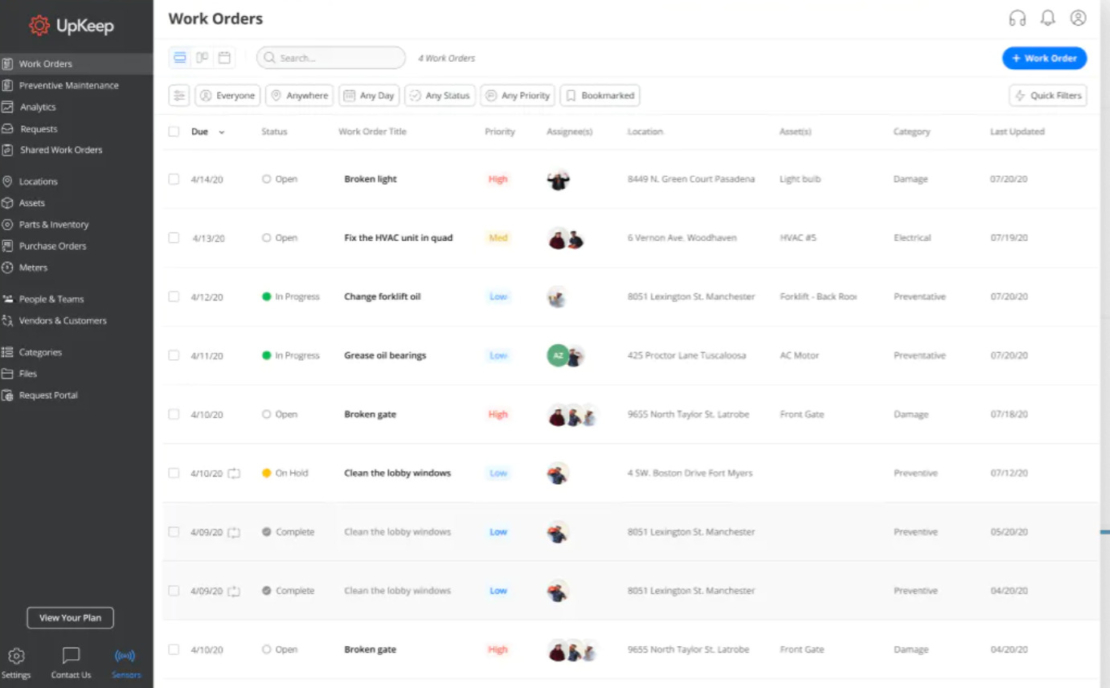Viewport: 1110px width, 688px height.
Task: Open the Any Status filter
Action: (x=439, y=95)
